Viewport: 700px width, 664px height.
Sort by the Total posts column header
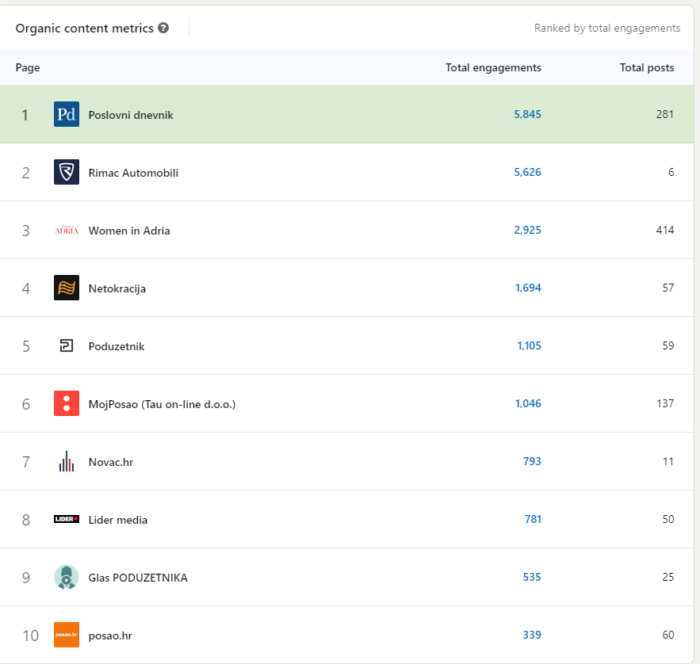[646, 68]
